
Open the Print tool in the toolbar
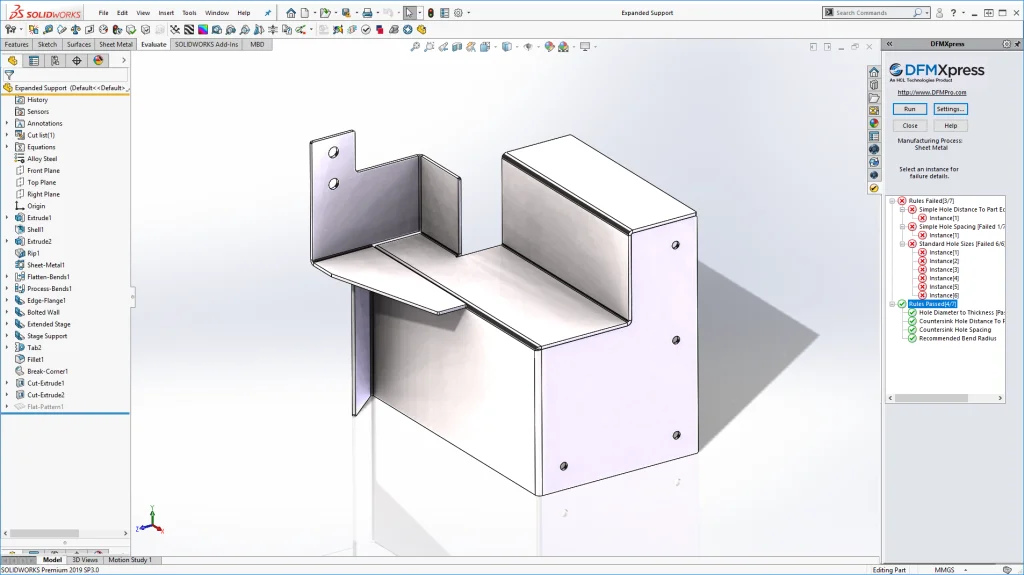(x=367, y=13)
